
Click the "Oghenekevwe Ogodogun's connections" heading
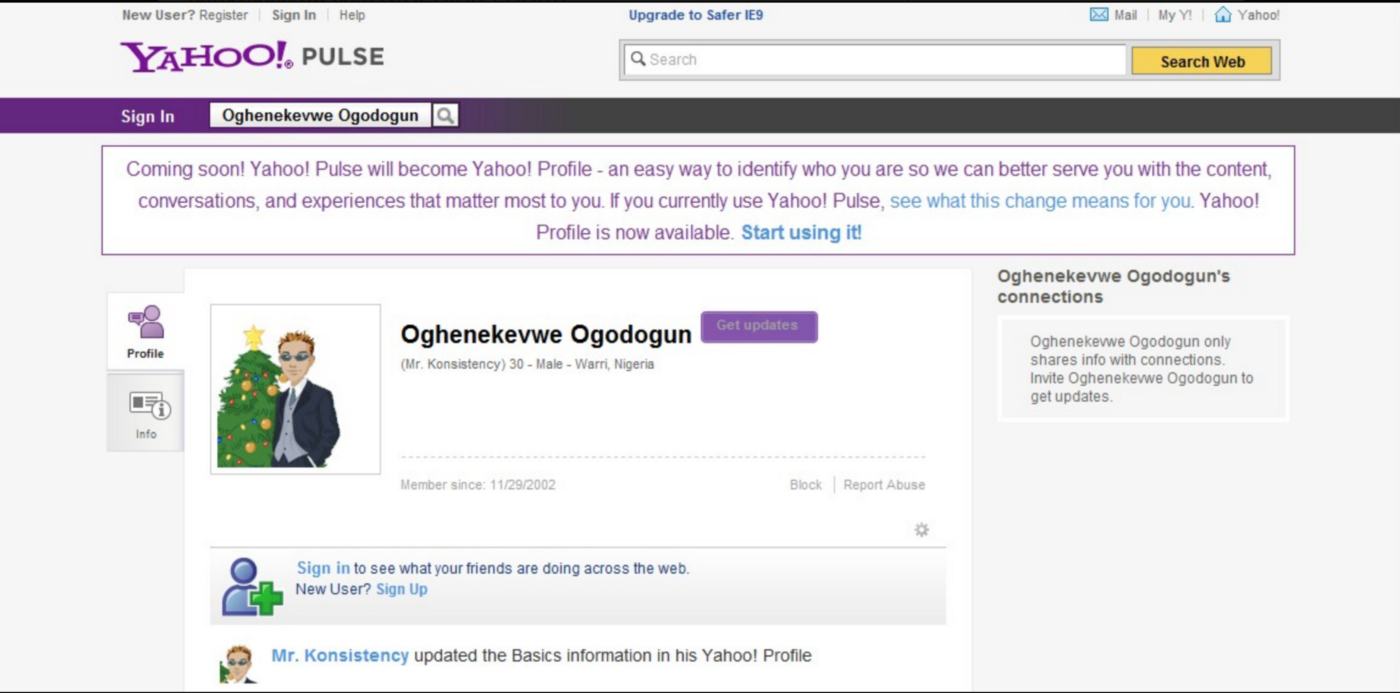coord(1114,286)
